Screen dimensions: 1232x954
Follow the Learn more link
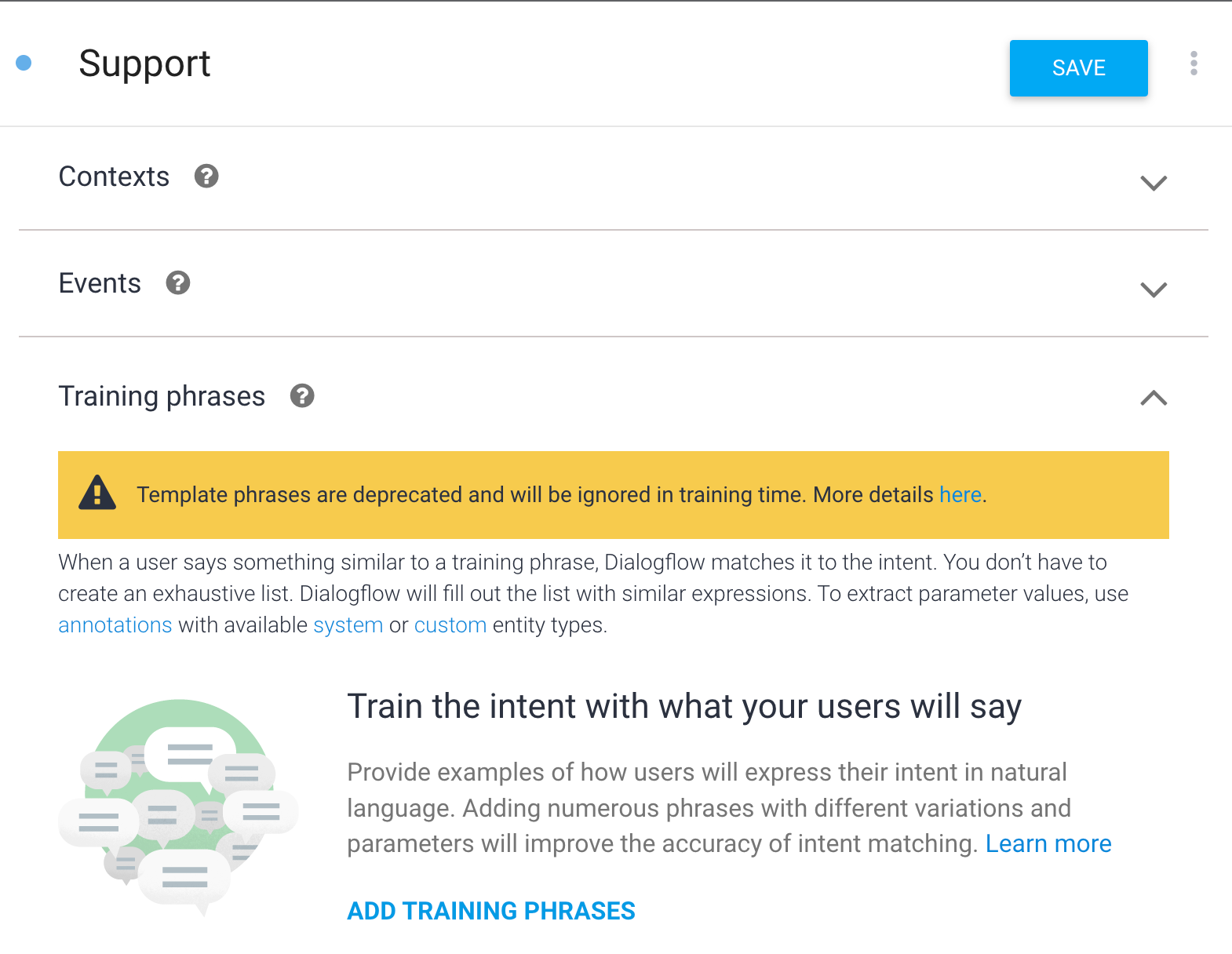point(1048,843)
